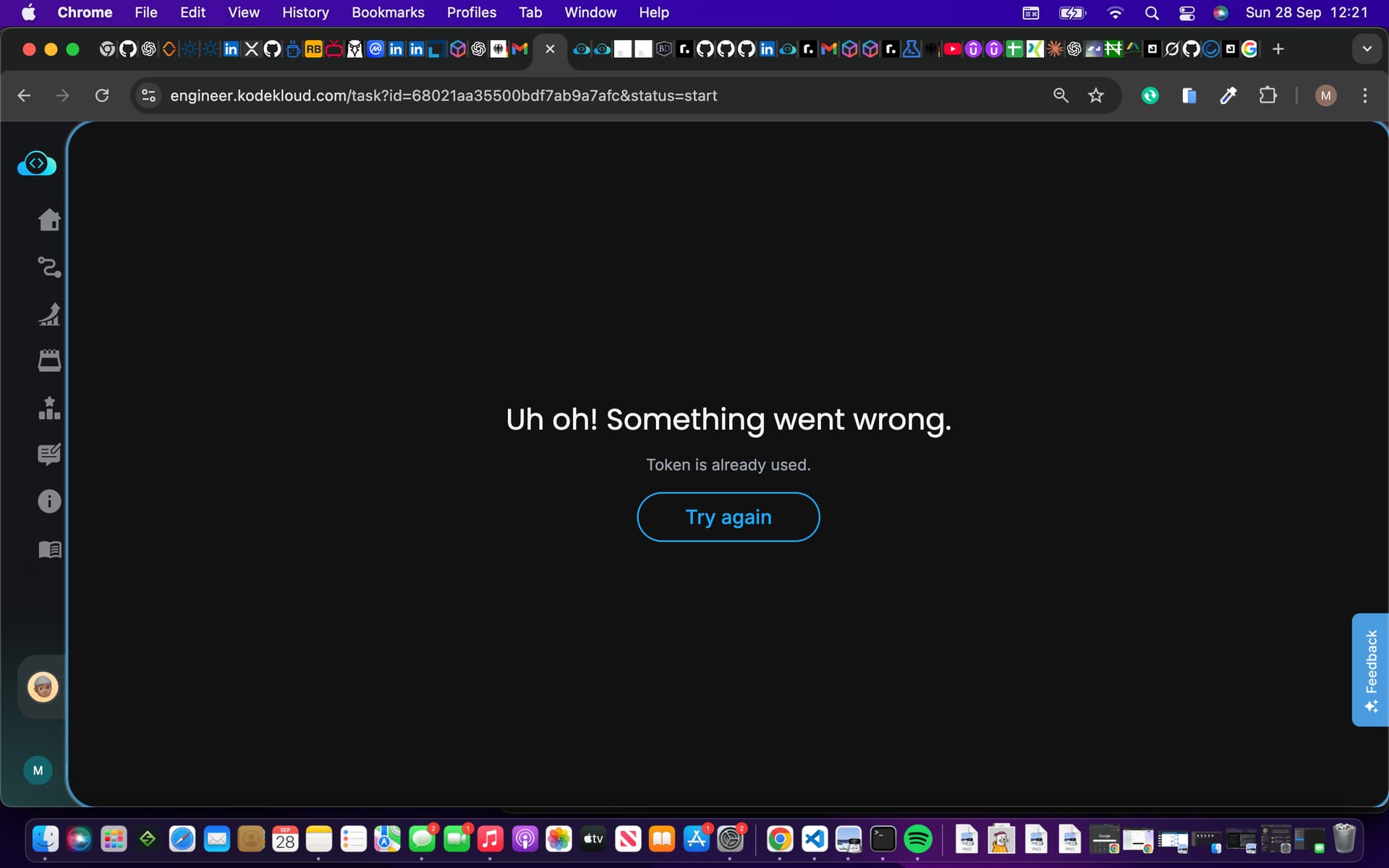Open the Feedback side tab
This screenshot has height=868, width=1389.
1370,669
